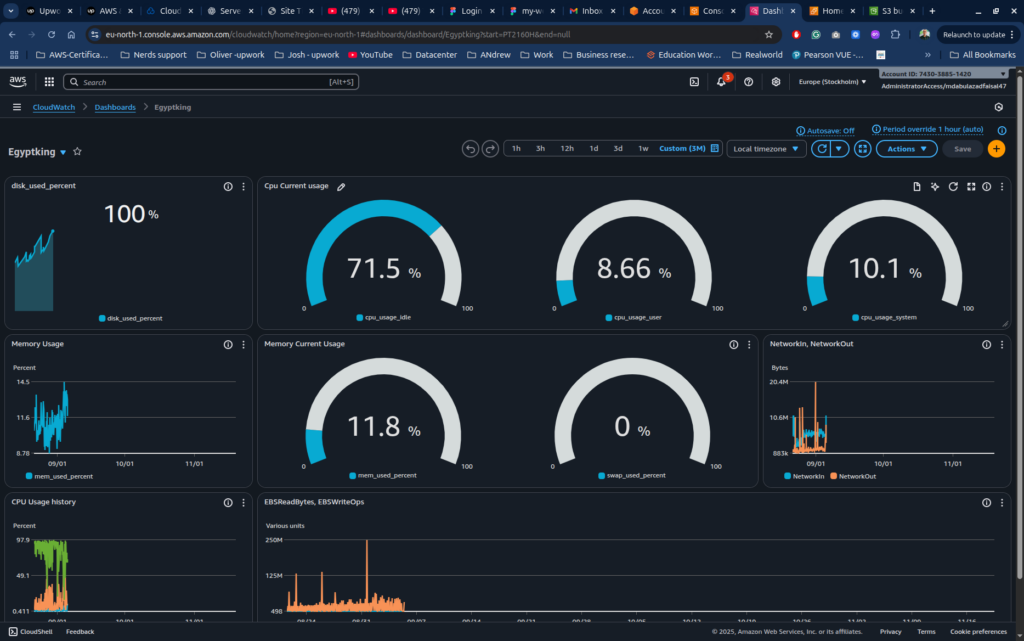
Task: Click the Save button
Action: tap(962, 148)
